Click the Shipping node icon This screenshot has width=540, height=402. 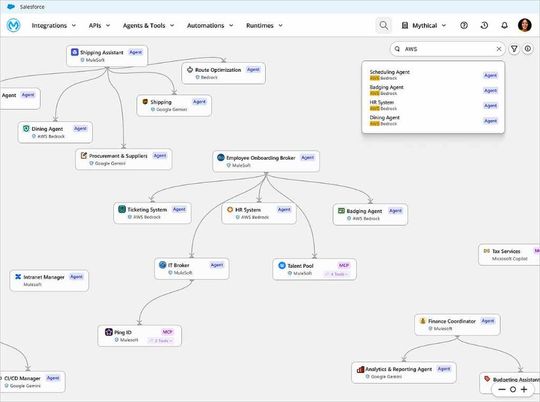click(x=145, y=102)
